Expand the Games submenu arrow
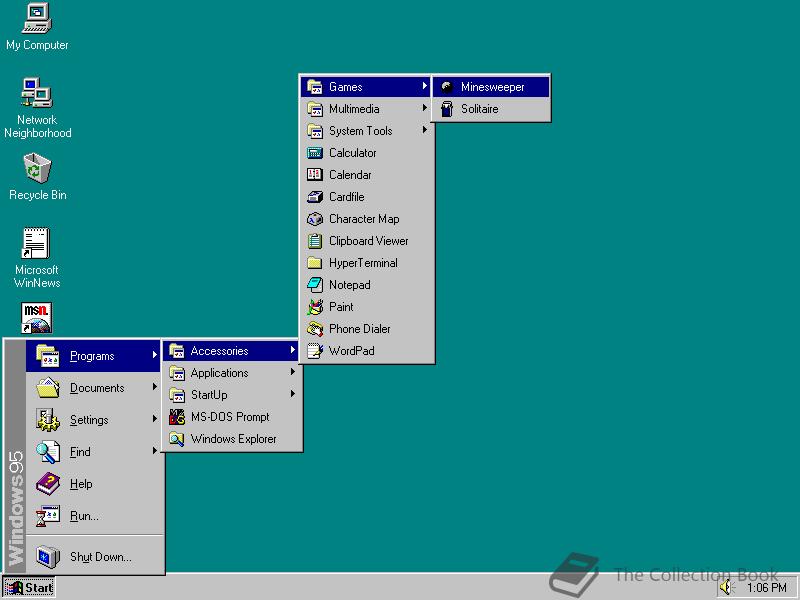Viewport: 800px width, 600px height. 424,86
